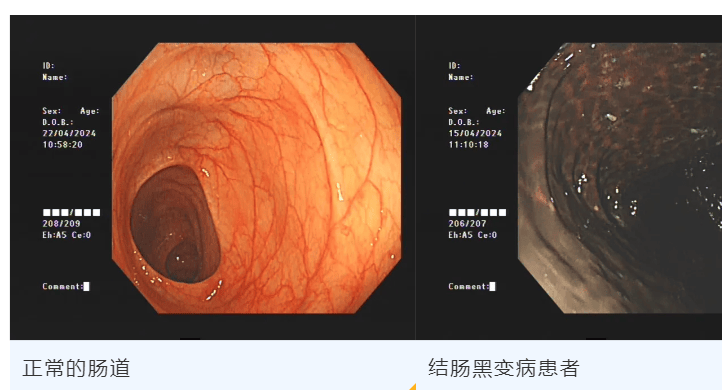Select frame counter 208/209
The height and width of the screenshot is (390, 722).
click(x=61, y=224)
